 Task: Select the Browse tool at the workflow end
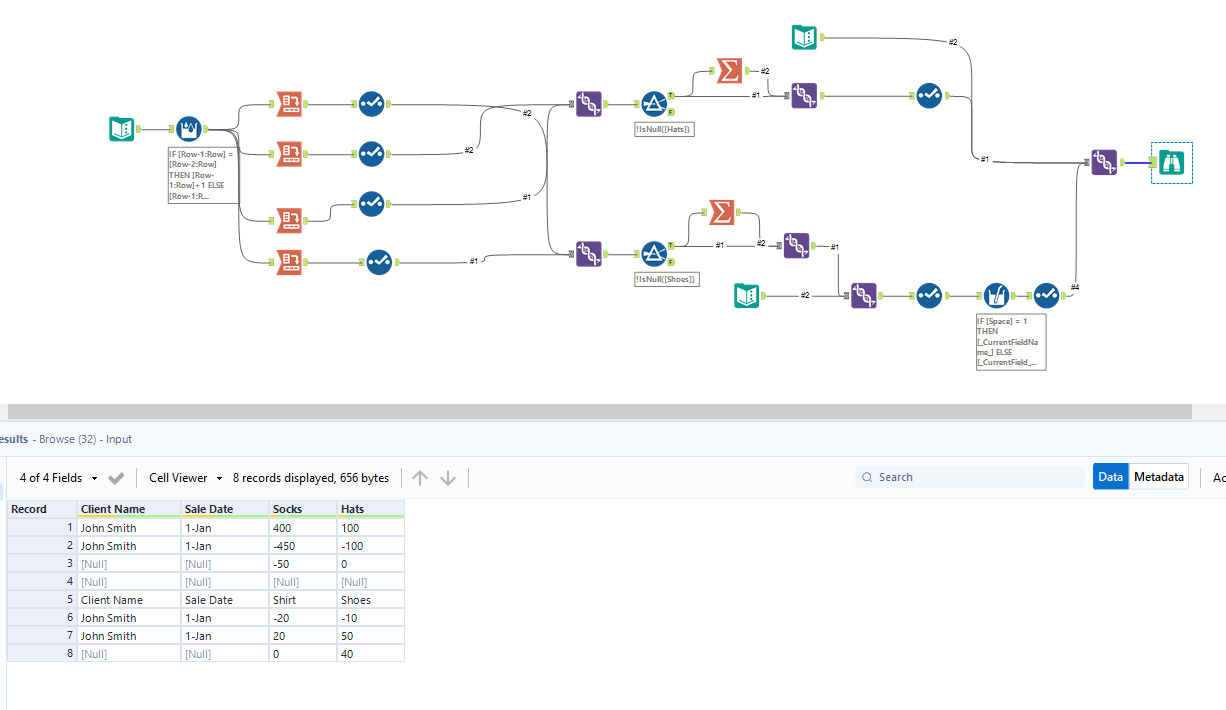click(x=1171, y=162)
